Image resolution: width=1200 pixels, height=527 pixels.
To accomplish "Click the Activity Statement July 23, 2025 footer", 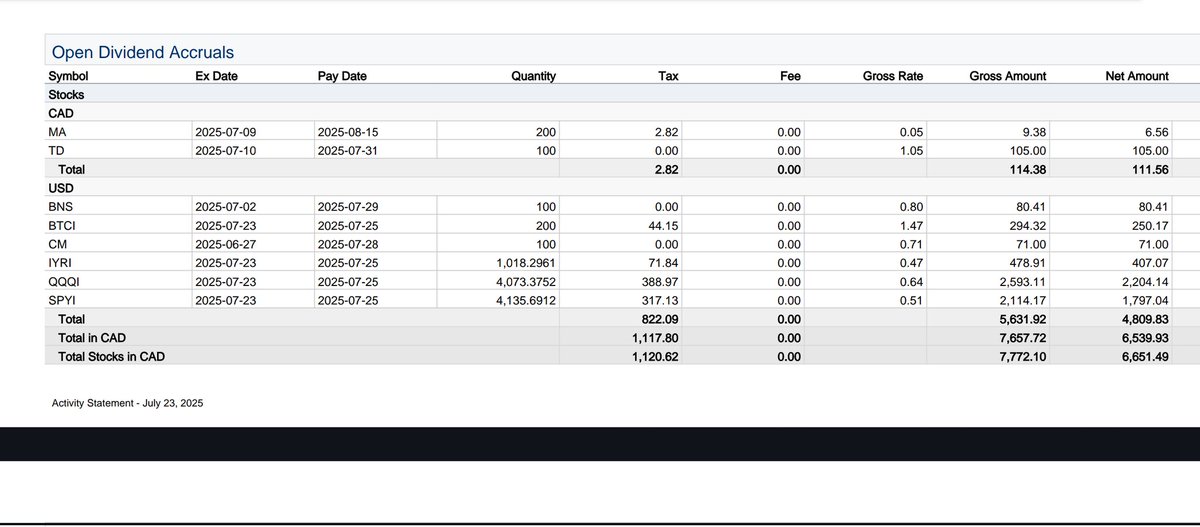I will 127,403.
